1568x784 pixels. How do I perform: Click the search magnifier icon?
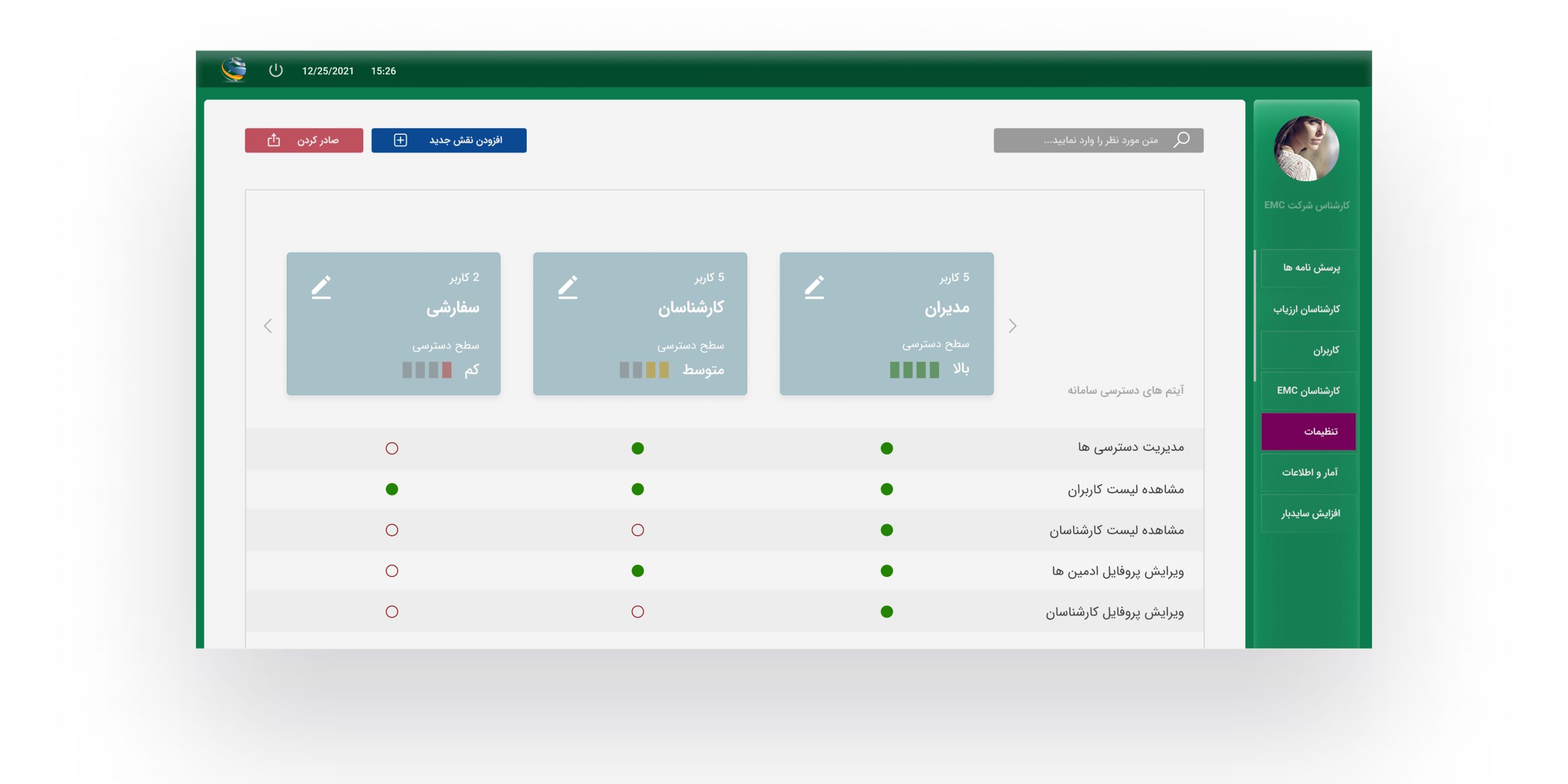click(1182, 140)
